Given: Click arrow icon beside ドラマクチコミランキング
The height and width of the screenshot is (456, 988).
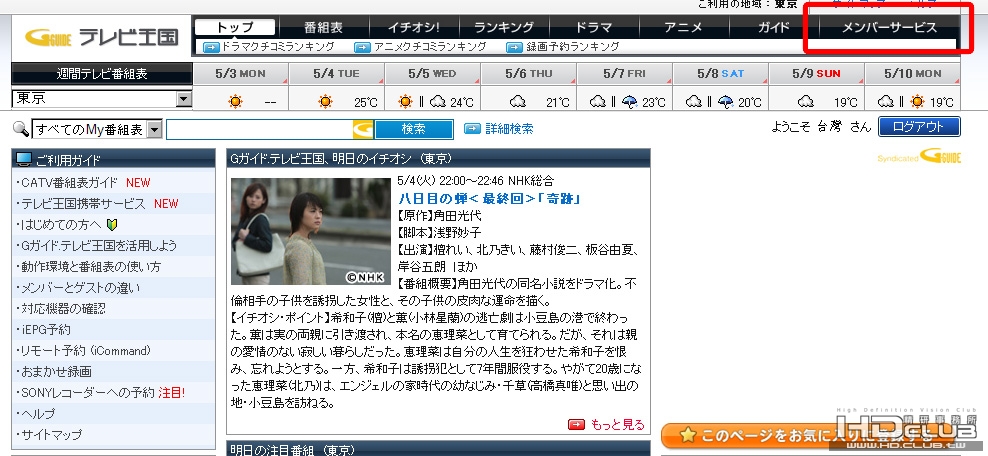Looking at the screenshot, I should click(x=210, y=47).
